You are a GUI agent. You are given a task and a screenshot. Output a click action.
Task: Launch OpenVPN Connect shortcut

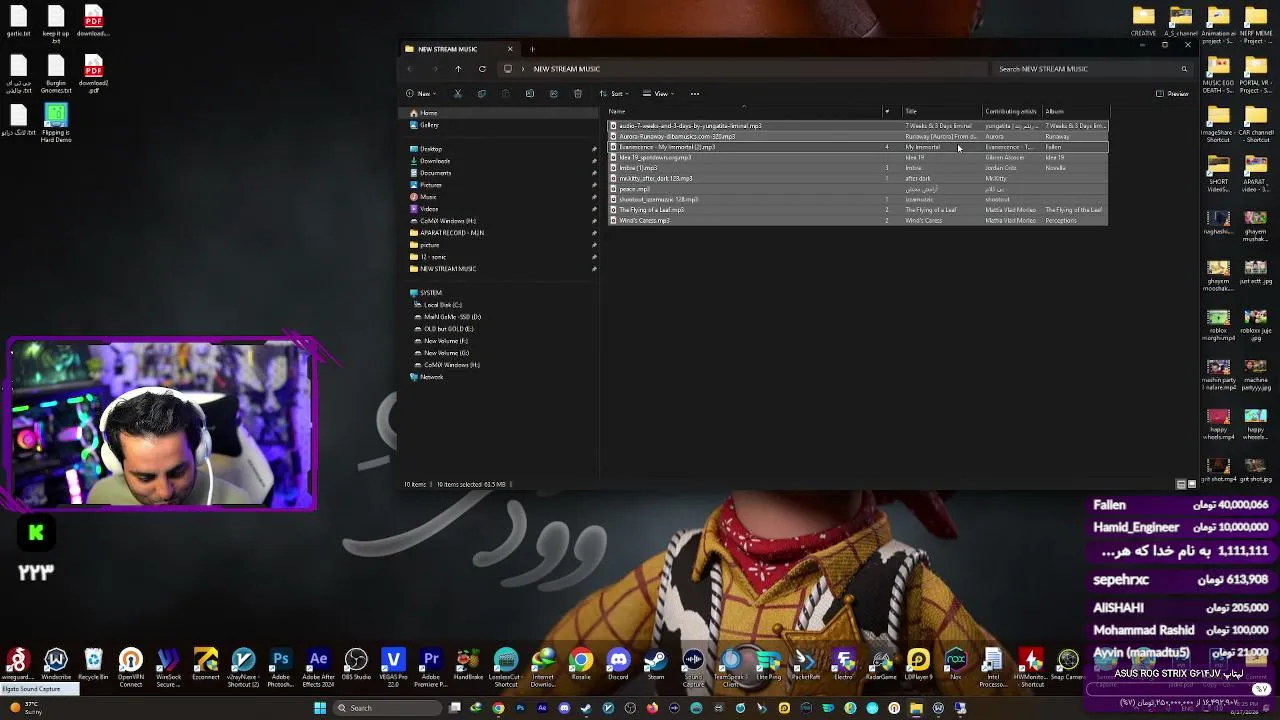click(x=131, y=667)
